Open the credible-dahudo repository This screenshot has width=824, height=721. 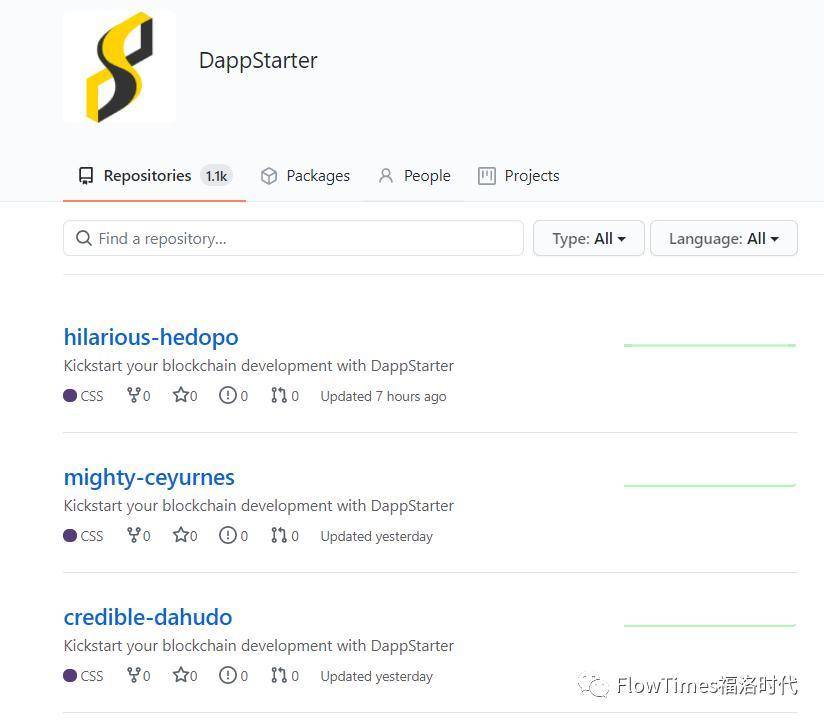coord(148,617)
